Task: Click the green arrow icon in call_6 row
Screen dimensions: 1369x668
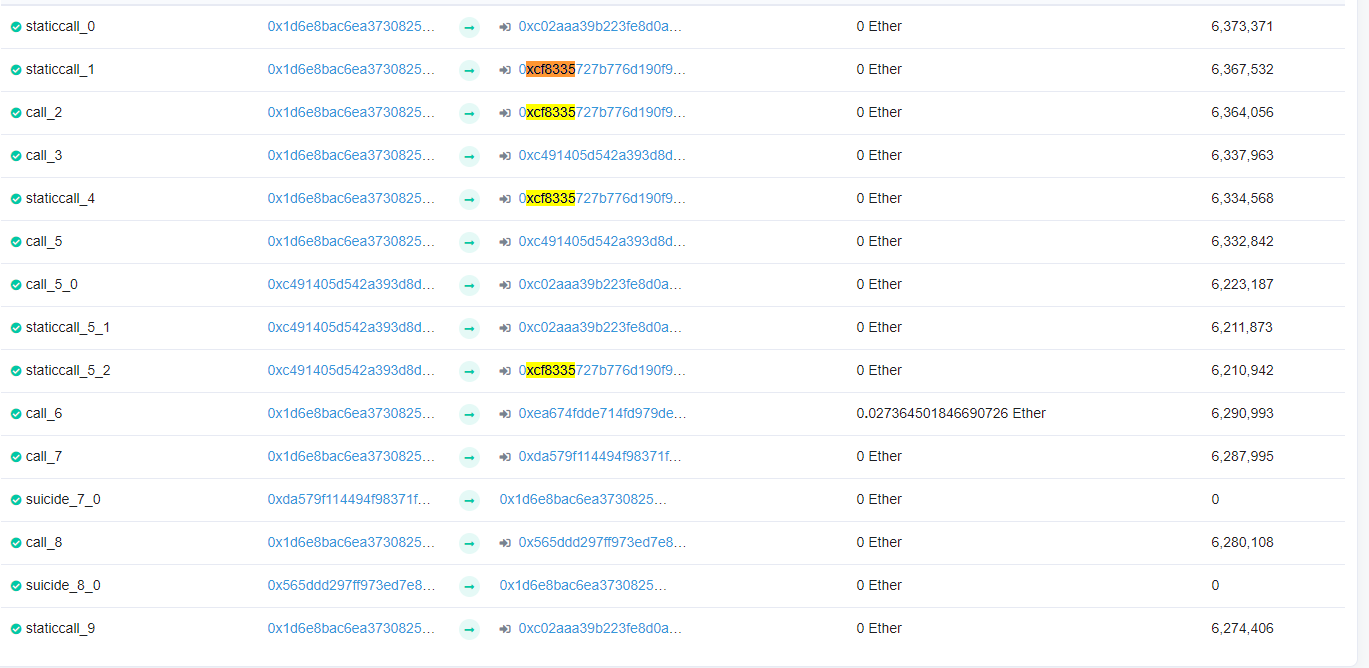Action: (x=469, y=415)
